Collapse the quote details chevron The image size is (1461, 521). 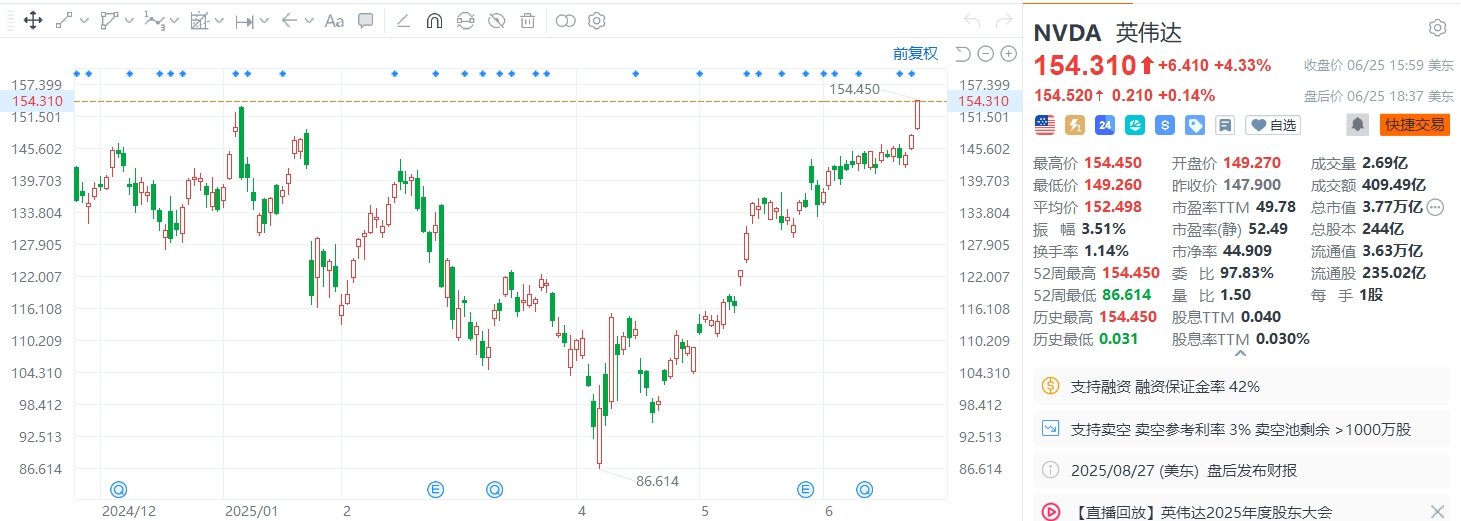pos(1241,354)
